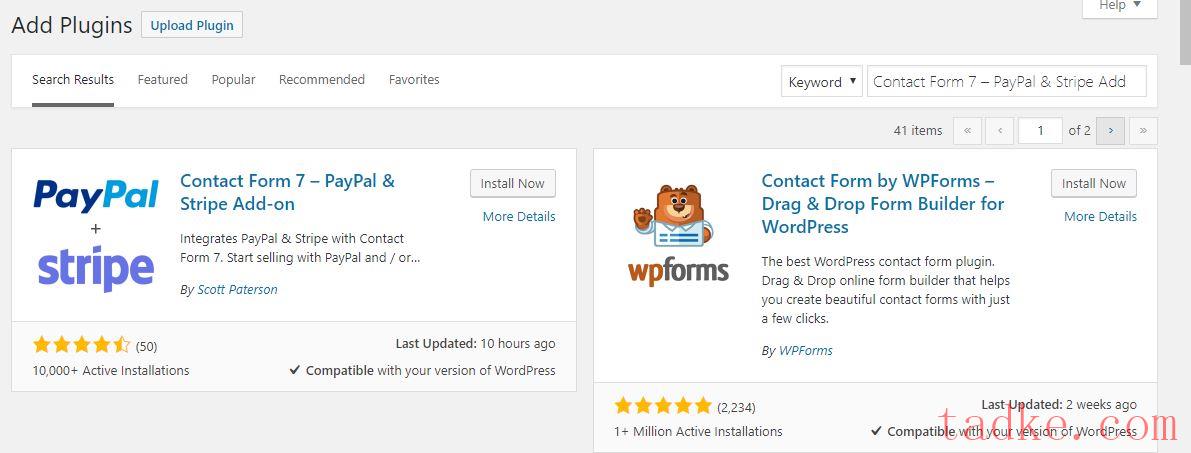The height and width of the screenshot is (453, 1191).
Task: Click the WPForms bear mascot logo
Action: point(678,235)
